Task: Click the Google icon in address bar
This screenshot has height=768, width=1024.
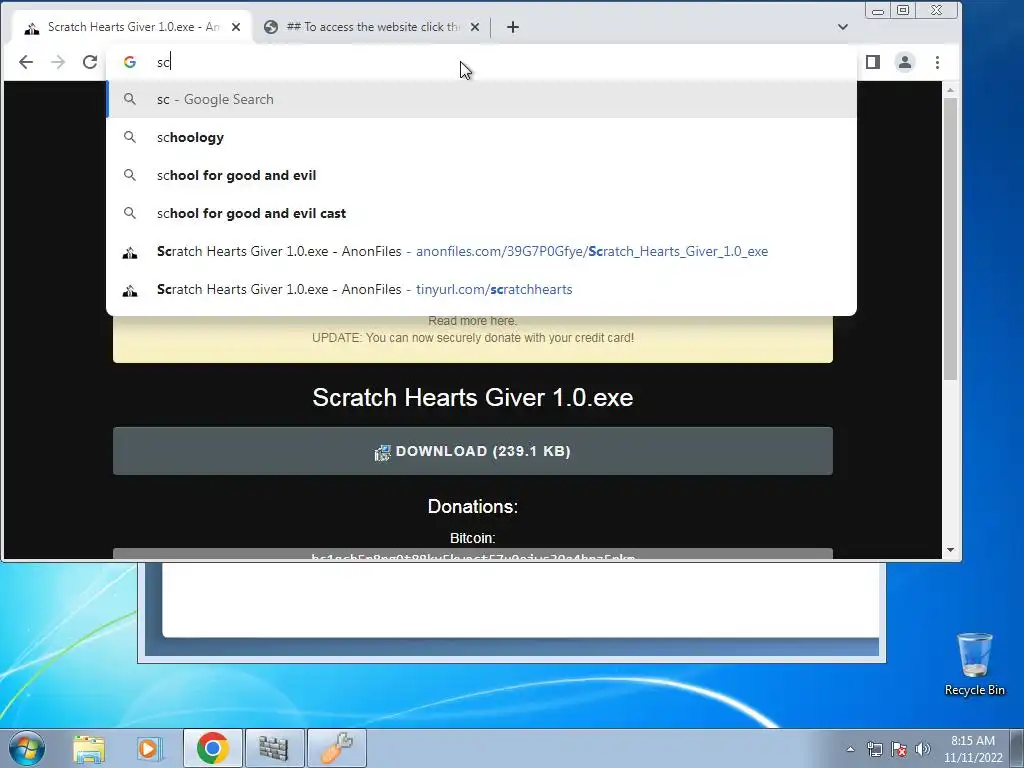Action: pos(130,62)
